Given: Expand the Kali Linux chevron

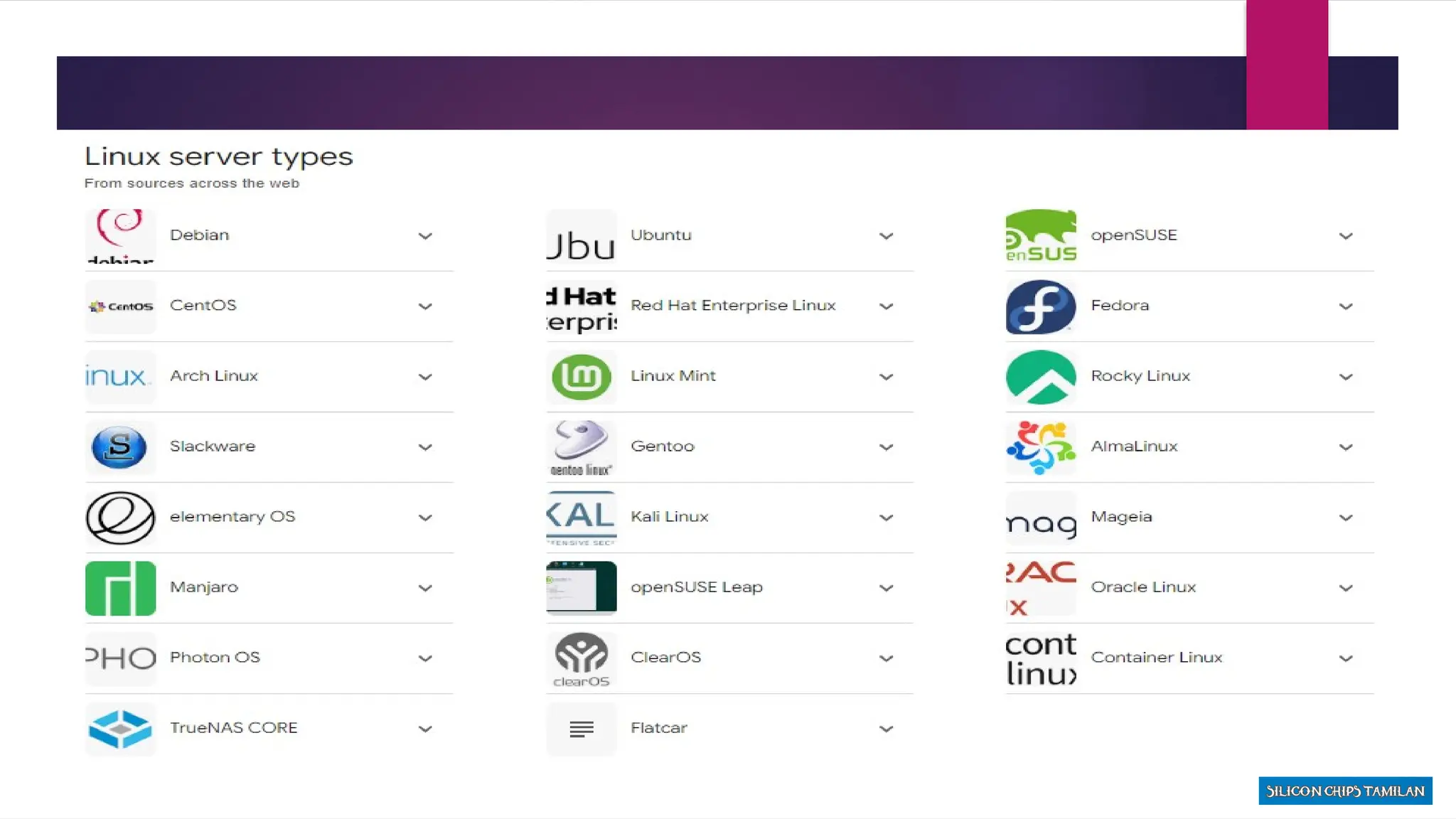Looking at the screenshot, I should tap(886, 518).
